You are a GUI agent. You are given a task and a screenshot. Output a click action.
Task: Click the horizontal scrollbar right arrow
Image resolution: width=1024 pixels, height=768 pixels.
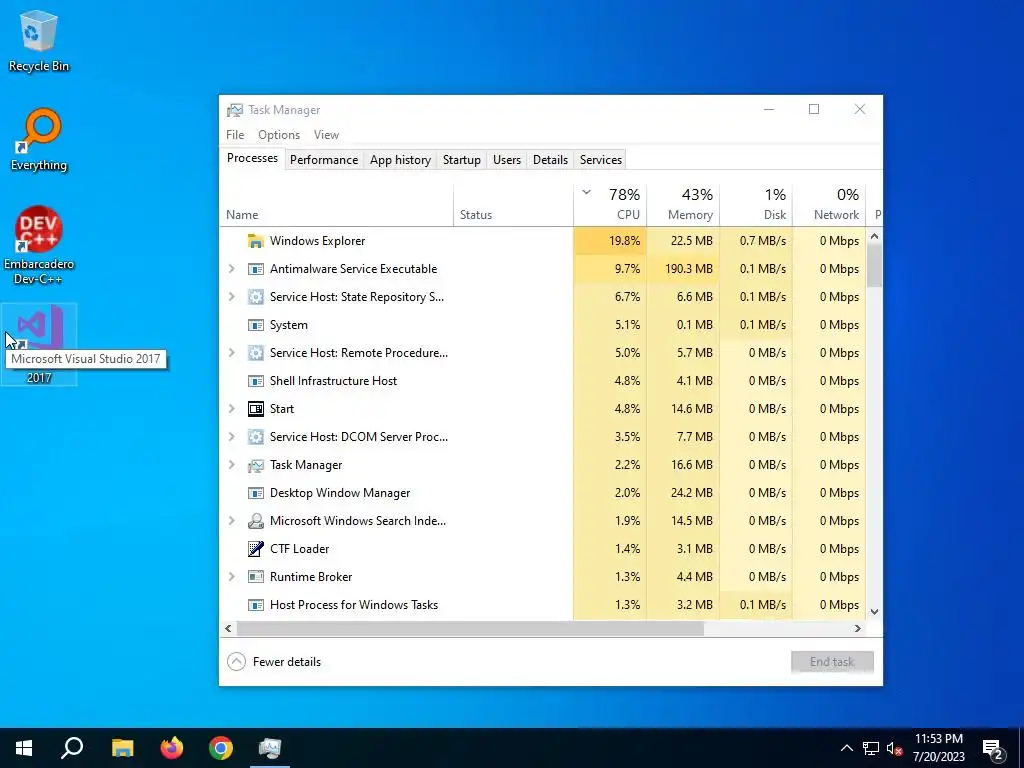tap(858, 629)
